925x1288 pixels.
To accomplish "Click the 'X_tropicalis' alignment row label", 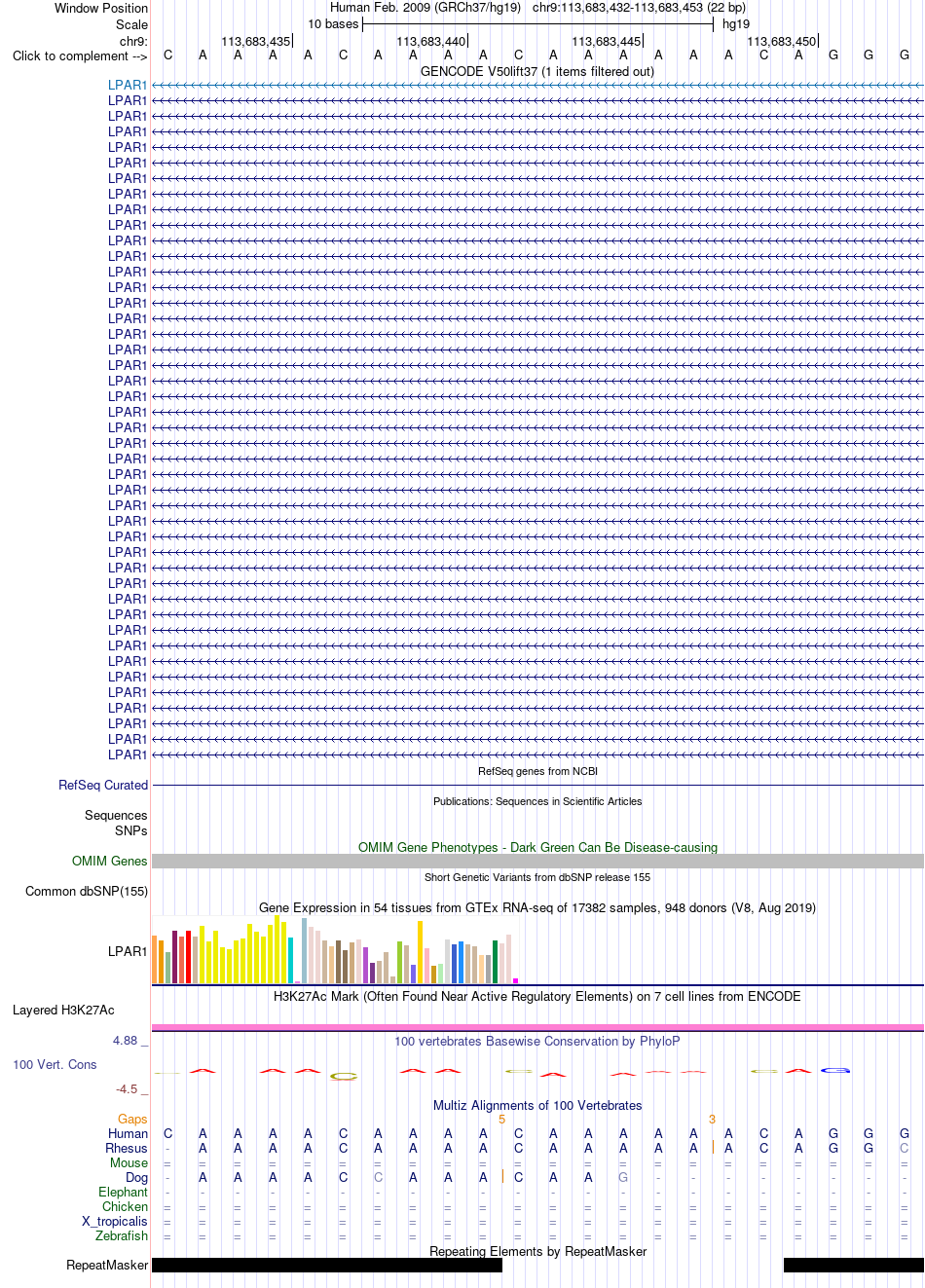I will coord(115,1221).
